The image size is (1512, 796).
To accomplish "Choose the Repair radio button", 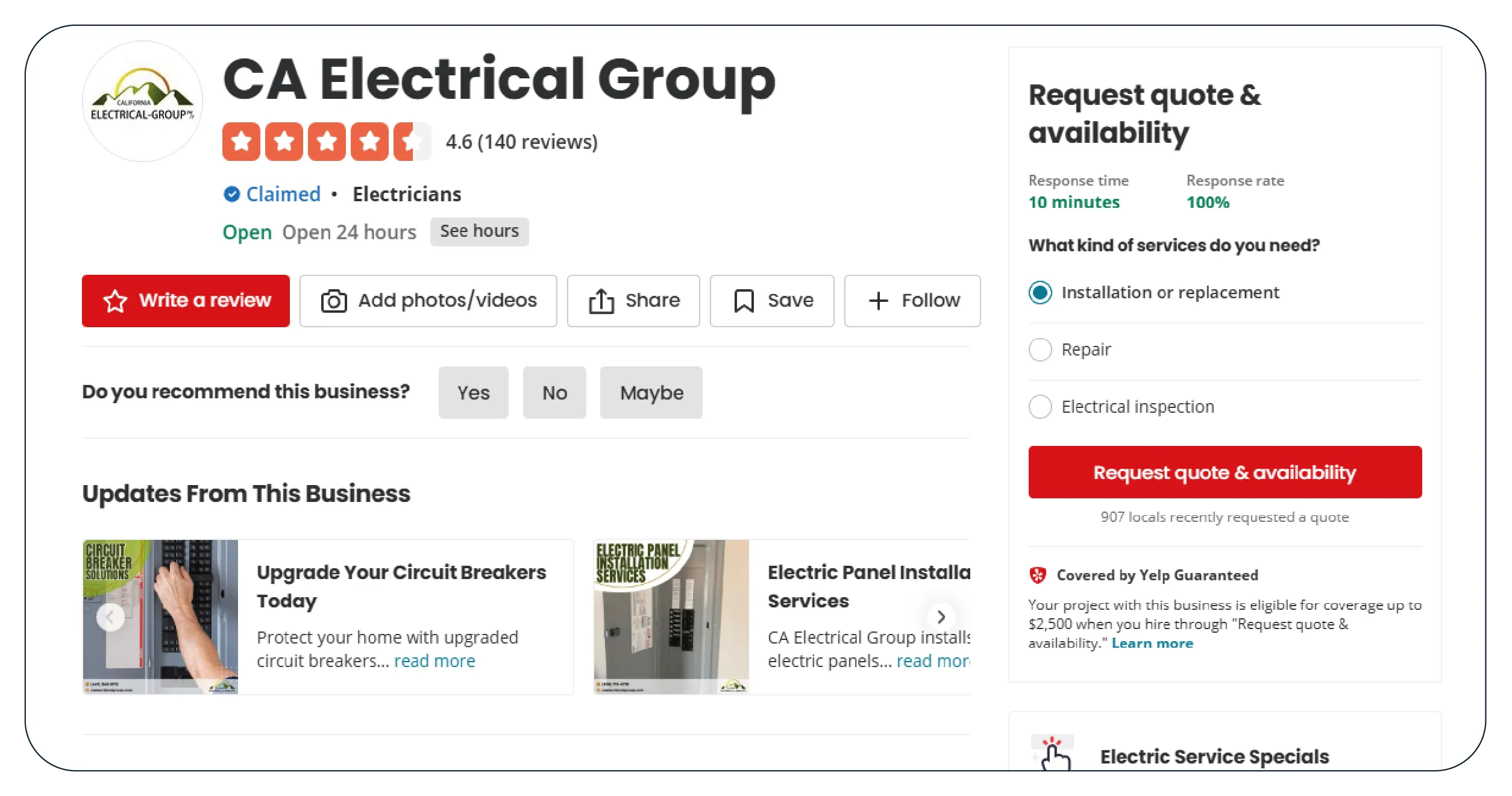I will (1040, 349).
